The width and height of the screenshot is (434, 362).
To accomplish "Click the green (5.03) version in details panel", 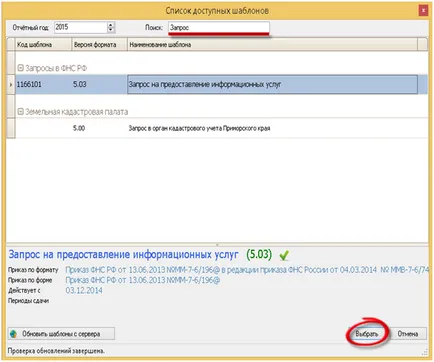I will coord(259,255).
